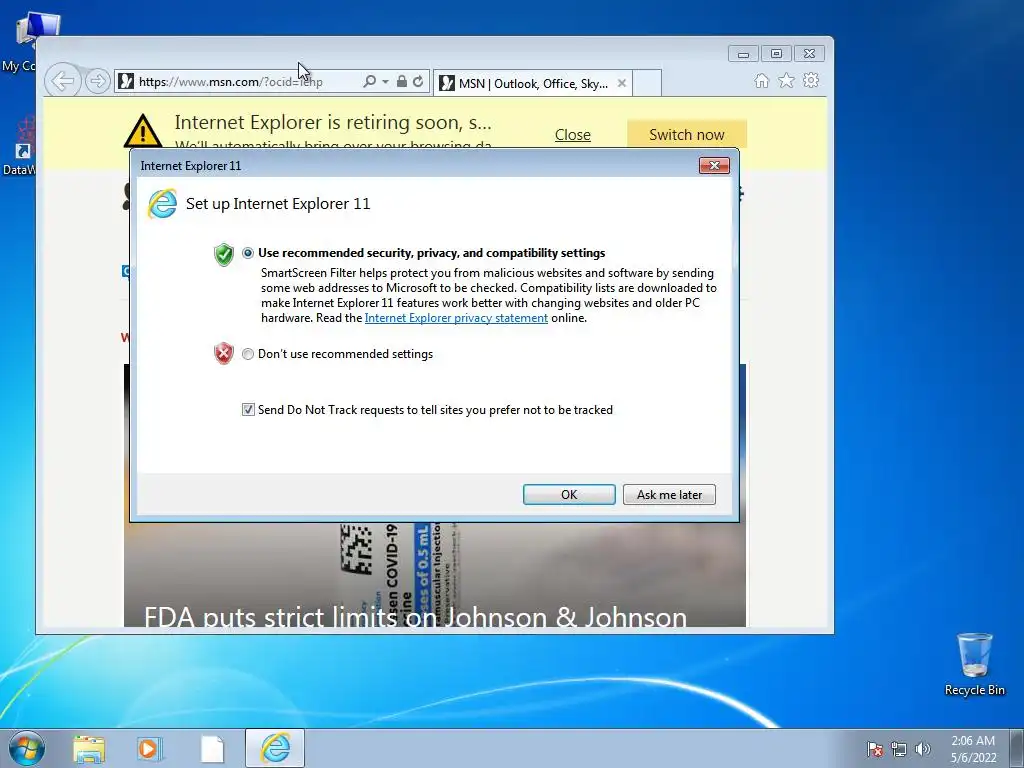
Task: Click the green shield check icon
Action: click(223, 254)
